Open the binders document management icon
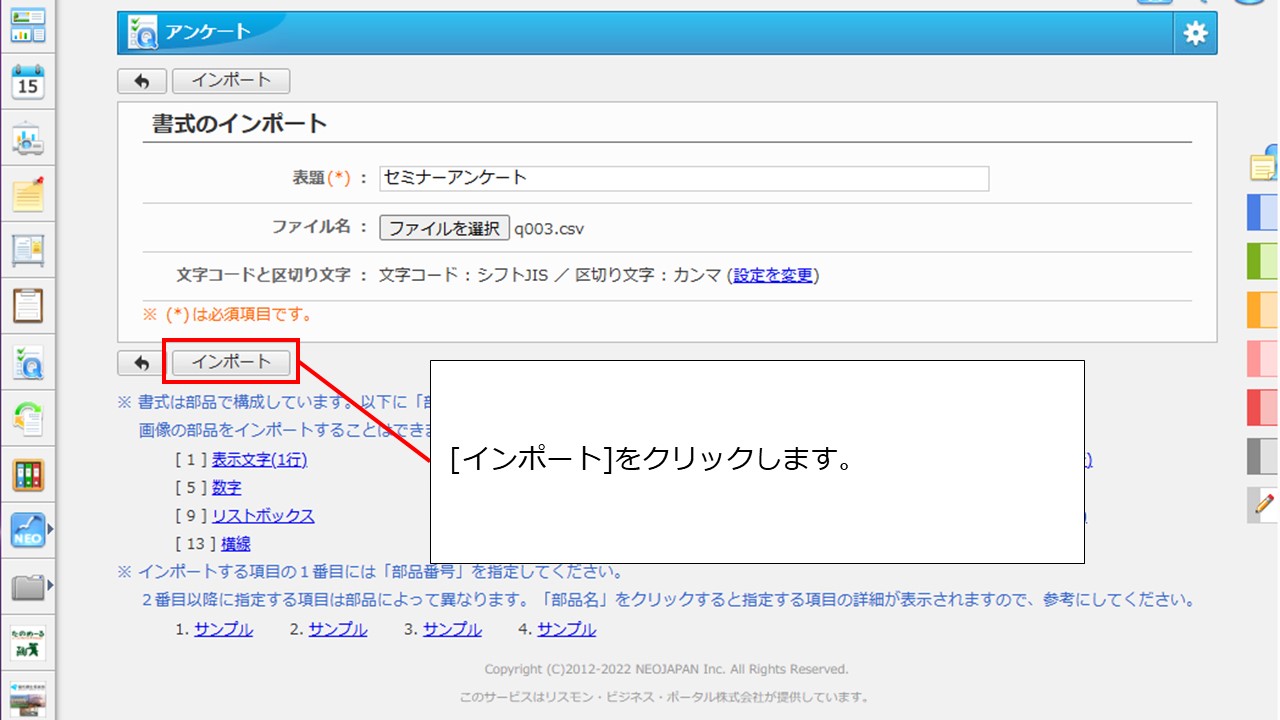 [28, 474]
